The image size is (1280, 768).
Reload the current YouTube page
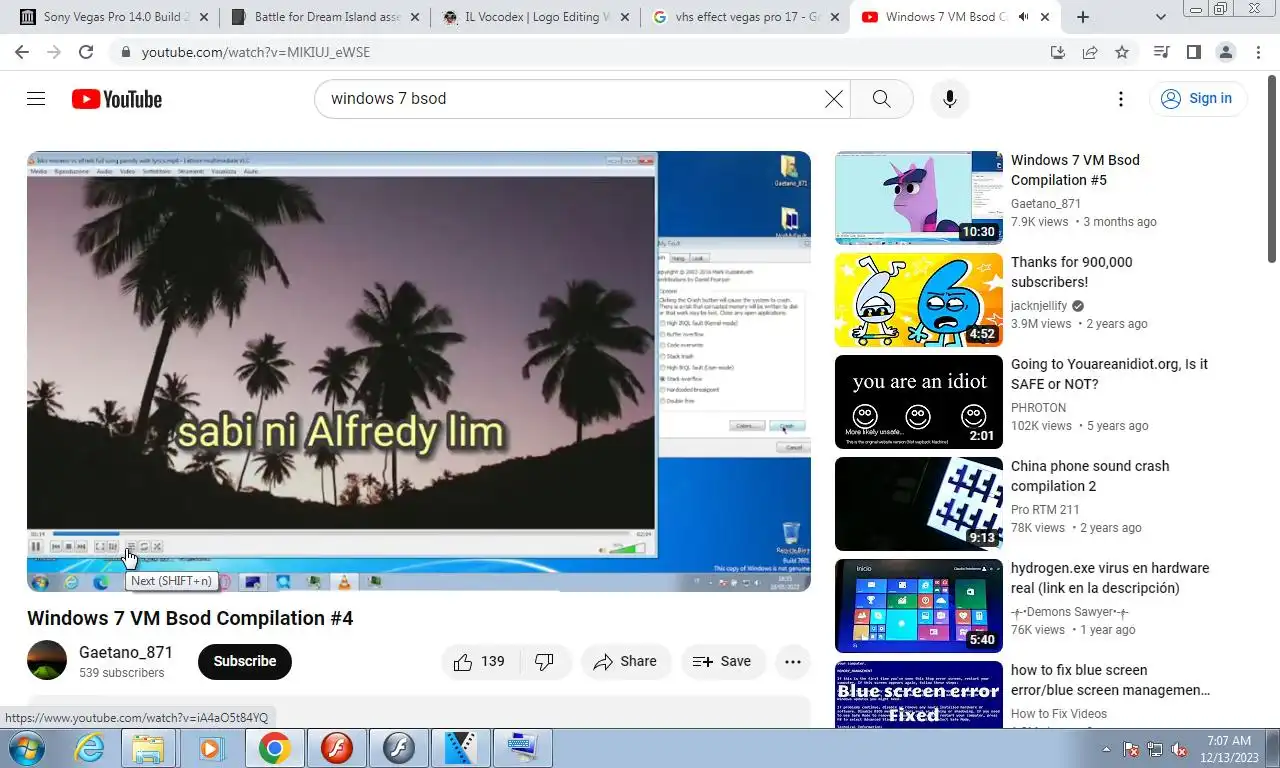pos(85,52)
